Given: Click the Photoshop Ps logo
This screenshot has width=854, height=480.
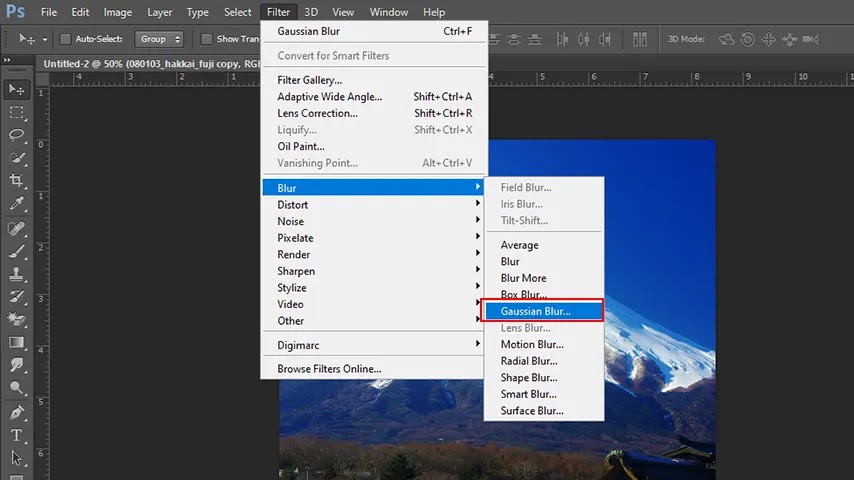Looking at the screenshot, I should click(x=15, y=11).
